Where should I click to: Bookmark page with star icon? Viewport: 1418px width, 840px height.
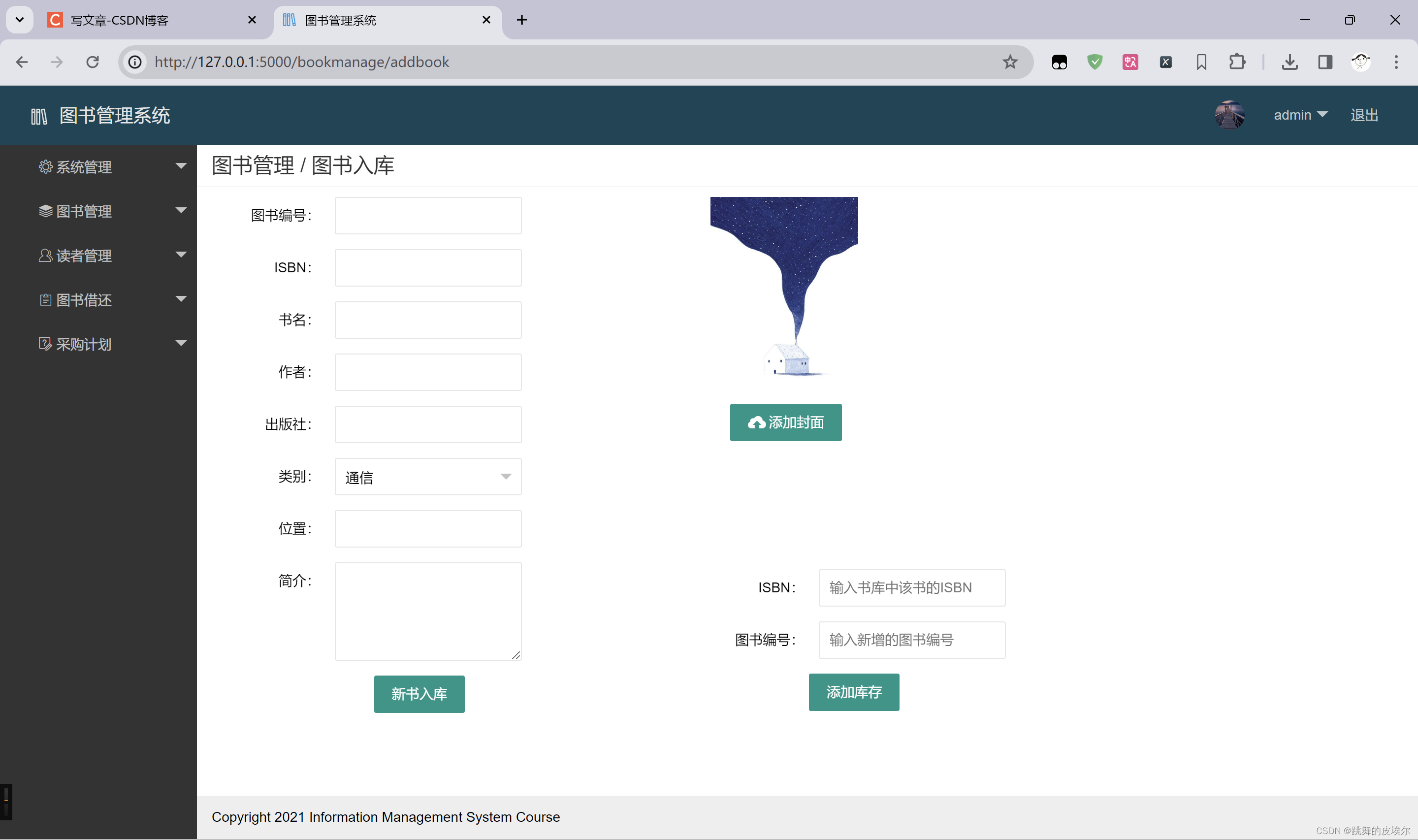1009,62
